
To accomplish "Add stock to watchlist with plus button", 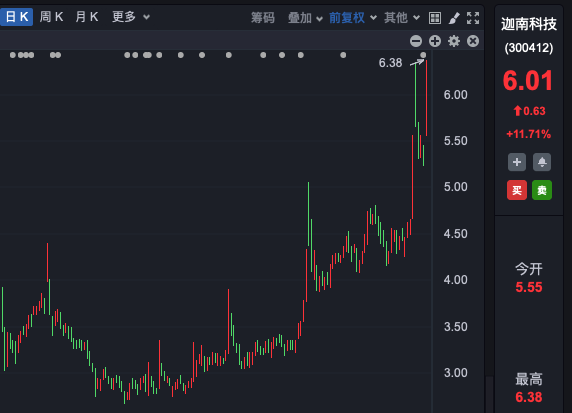I will (517, 162).
